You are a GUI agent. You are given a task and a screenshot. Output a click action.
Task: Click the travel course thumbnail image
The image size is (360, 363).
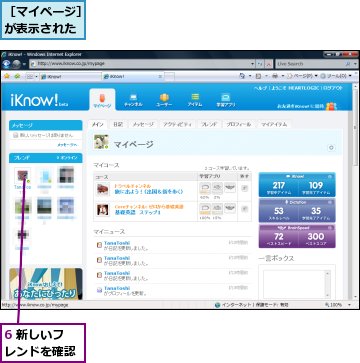[103, 189]
